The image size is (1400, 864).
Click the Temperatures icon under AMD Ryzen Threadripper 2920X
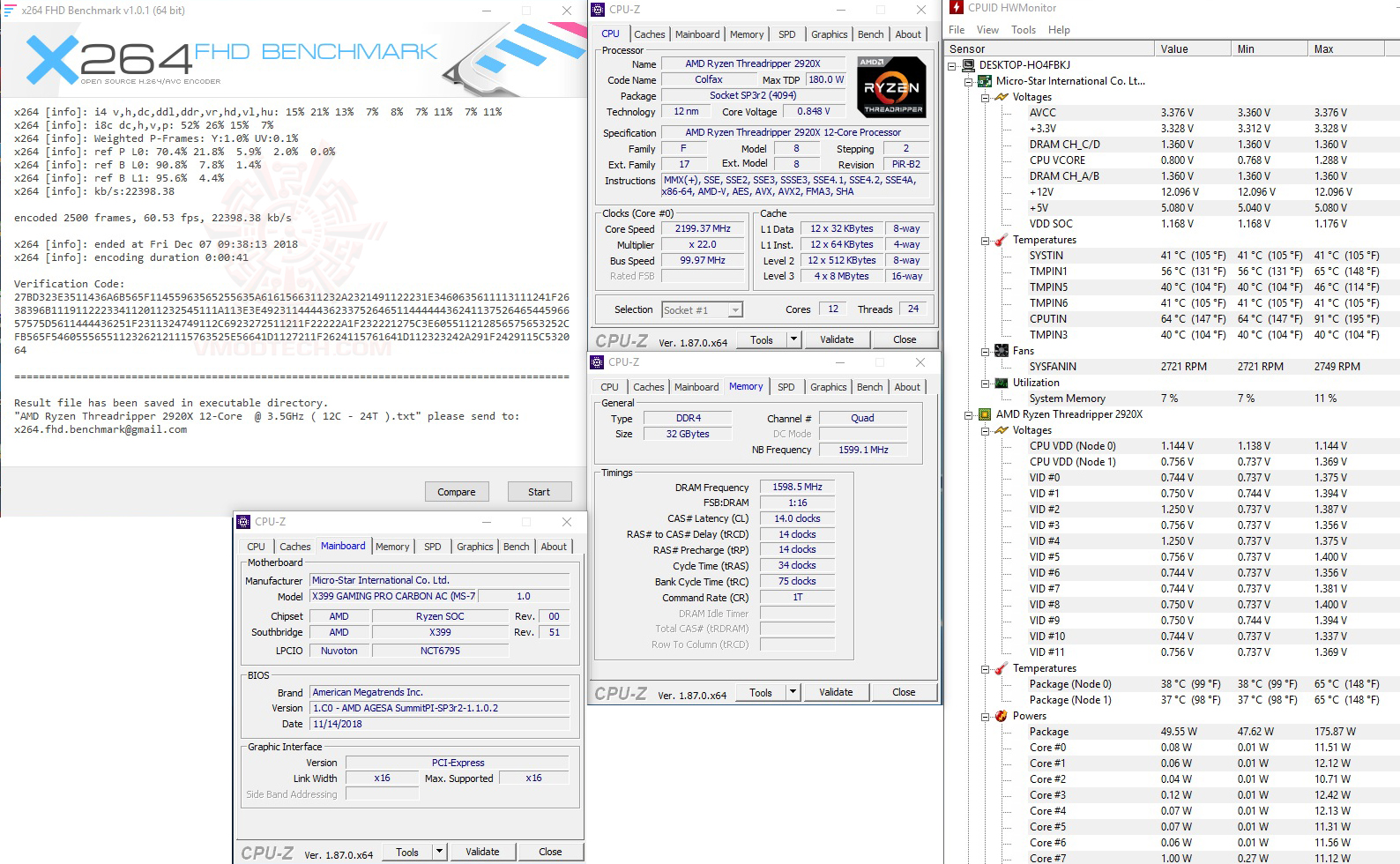1002,668
